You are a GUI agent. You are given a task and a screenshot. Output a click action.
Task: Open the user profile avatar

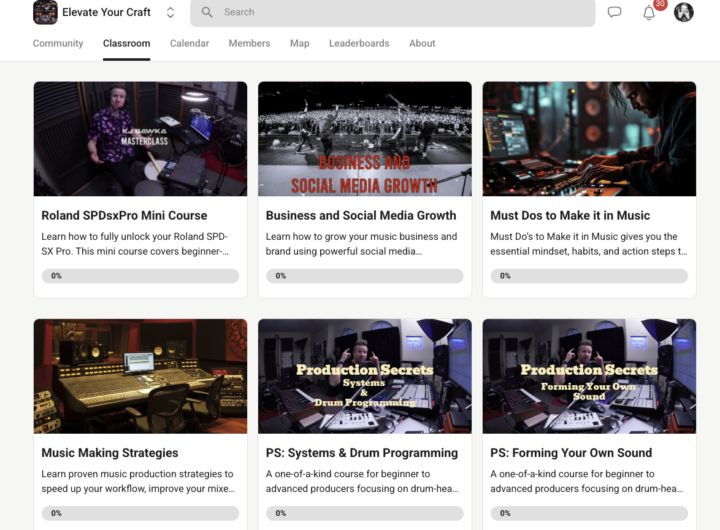click(683, 12)
